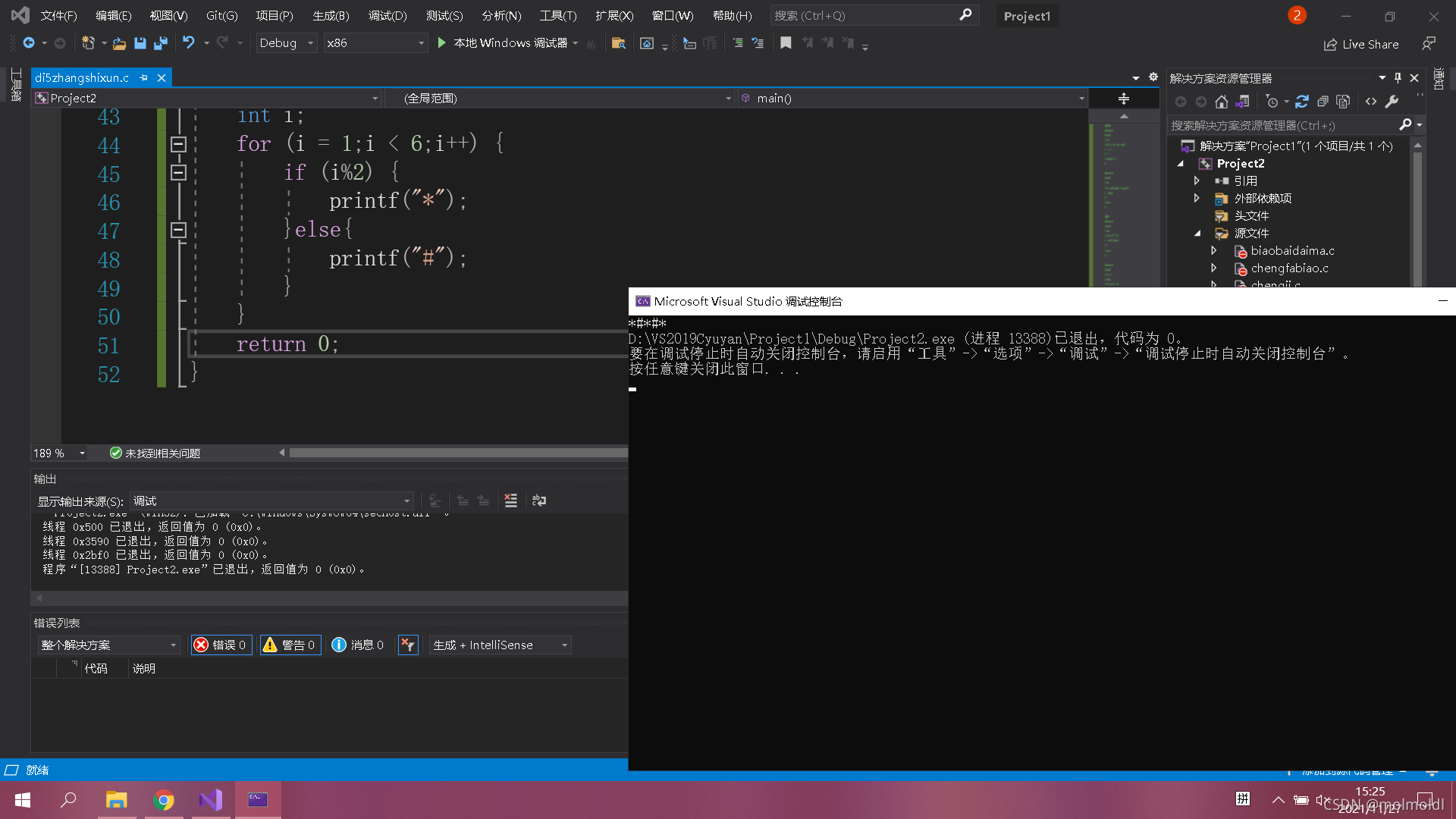The width and height of the screenshot is (1456, 819).
Task: Open File Explorer from the taskbar
Action: pyautogui.click(x=116, y=800)
